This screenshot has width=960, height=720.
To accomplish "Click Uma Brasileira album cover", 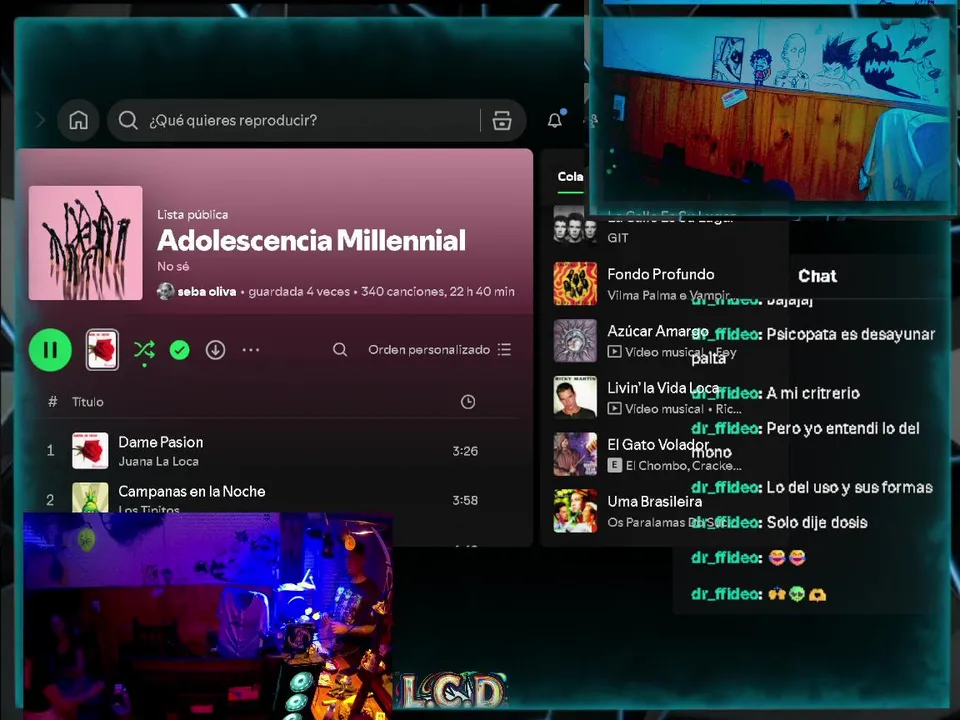I will (575, 511).
